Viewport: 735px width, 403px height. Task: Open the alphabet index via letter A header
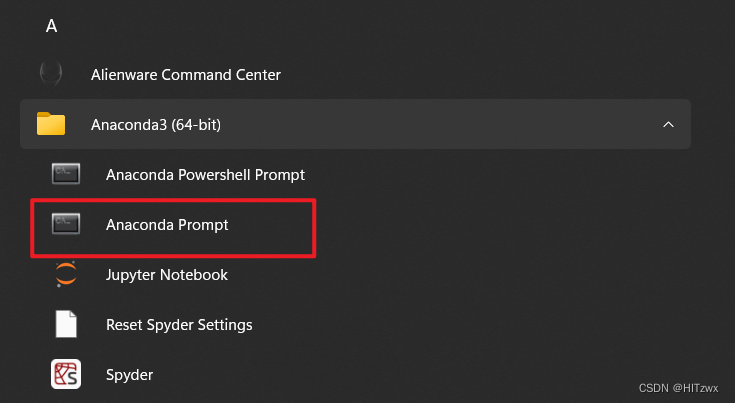coord(51,26)
